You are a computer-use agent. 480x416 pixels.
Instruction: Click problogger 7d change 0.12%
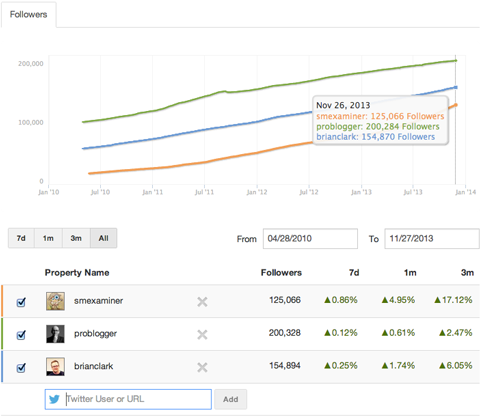pos(341,333)
